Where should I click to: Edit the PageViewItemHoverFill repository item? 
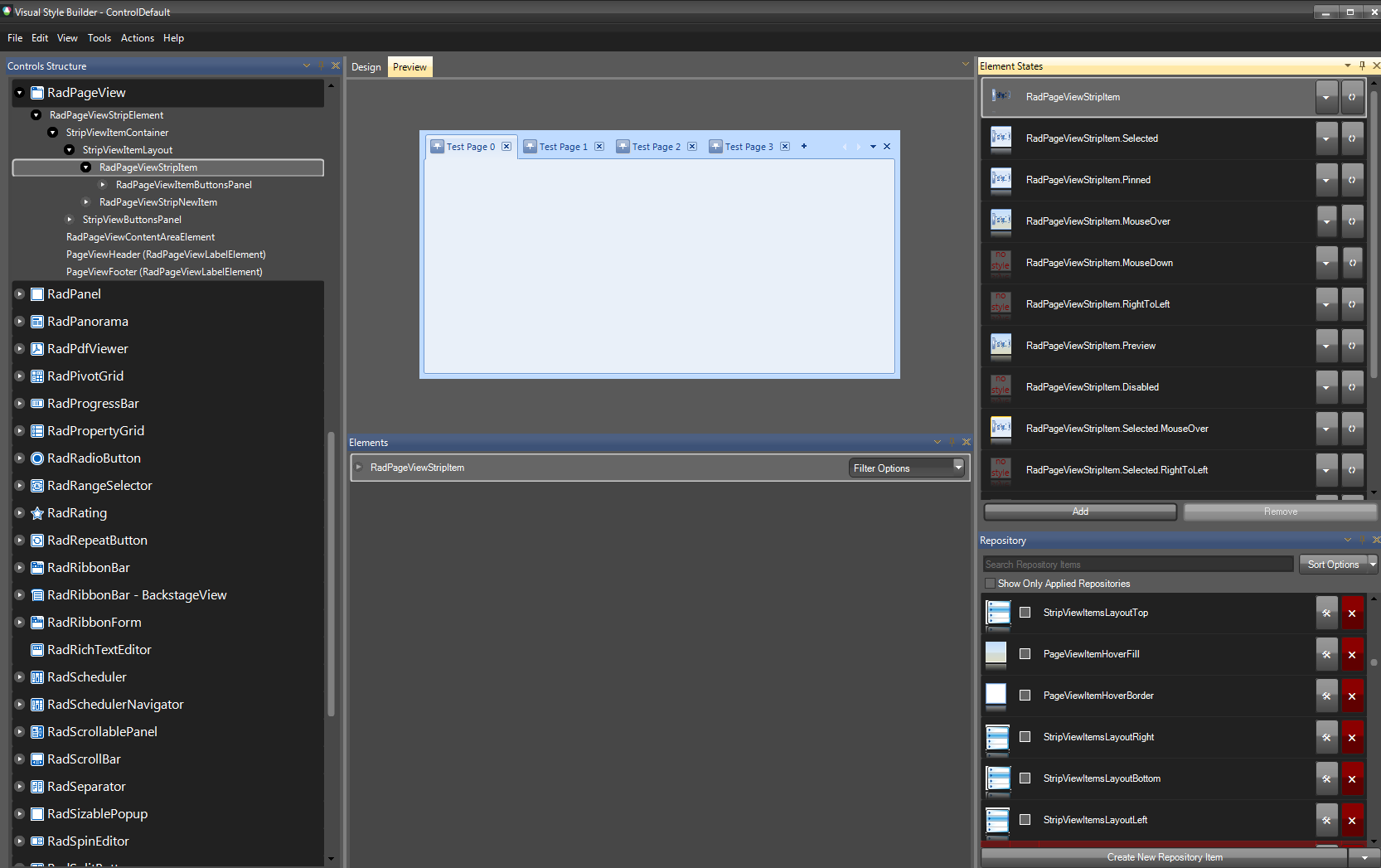(x=1327, y=655)
